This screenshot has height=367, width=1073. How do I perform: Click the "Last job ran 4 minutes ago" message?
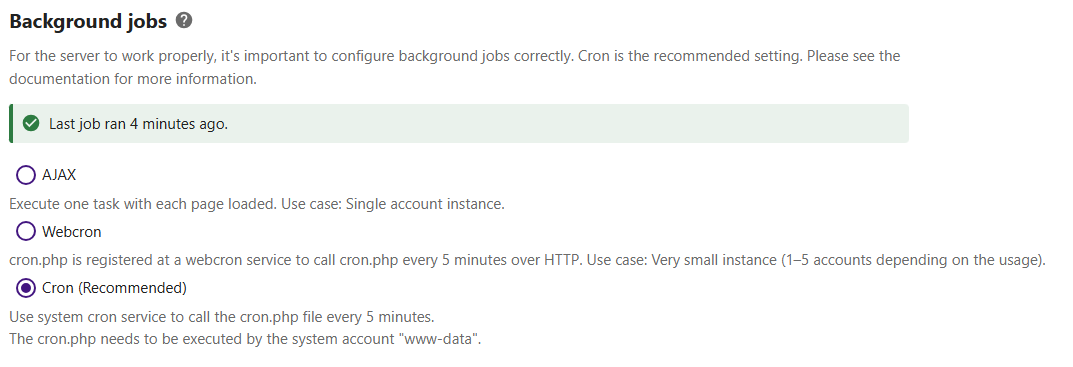pyautogui.click(x=138, y=124)
